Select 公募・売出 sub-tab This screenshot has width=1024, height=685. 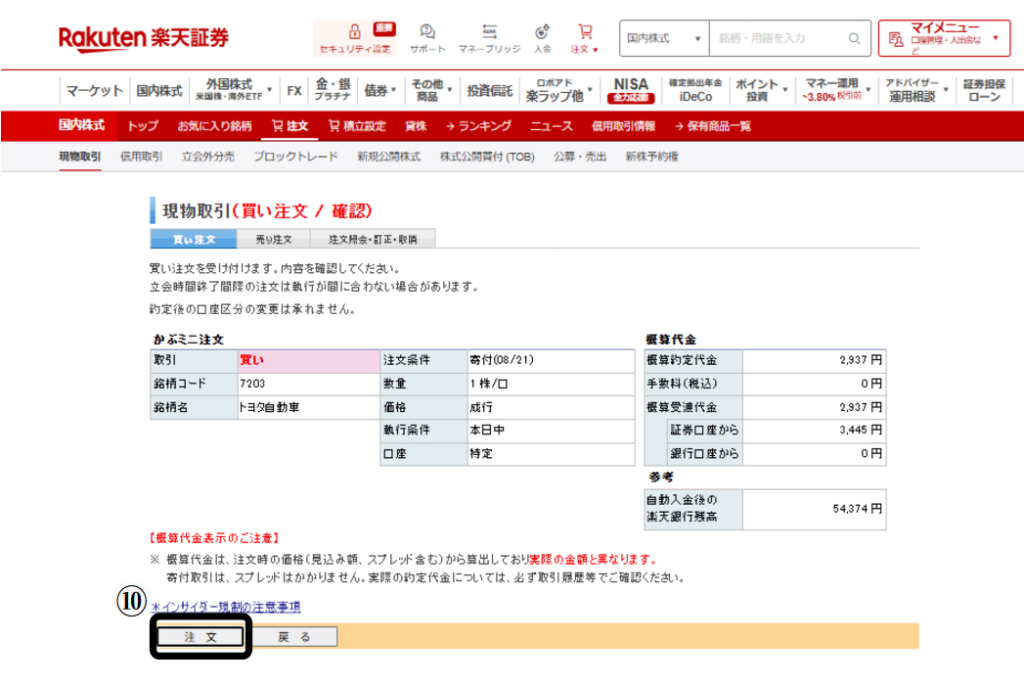(580, 157)
